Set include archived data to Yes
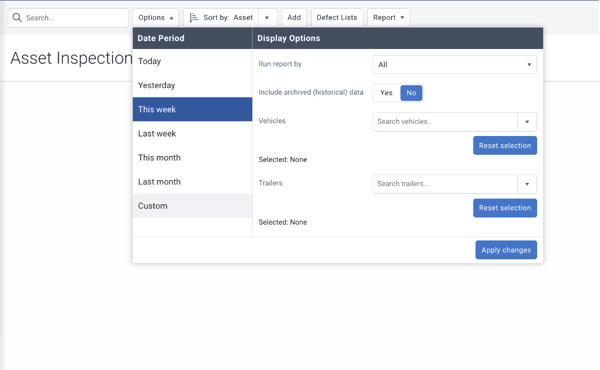The height and width of the screenshot is (370, 600). click(386, 93)
